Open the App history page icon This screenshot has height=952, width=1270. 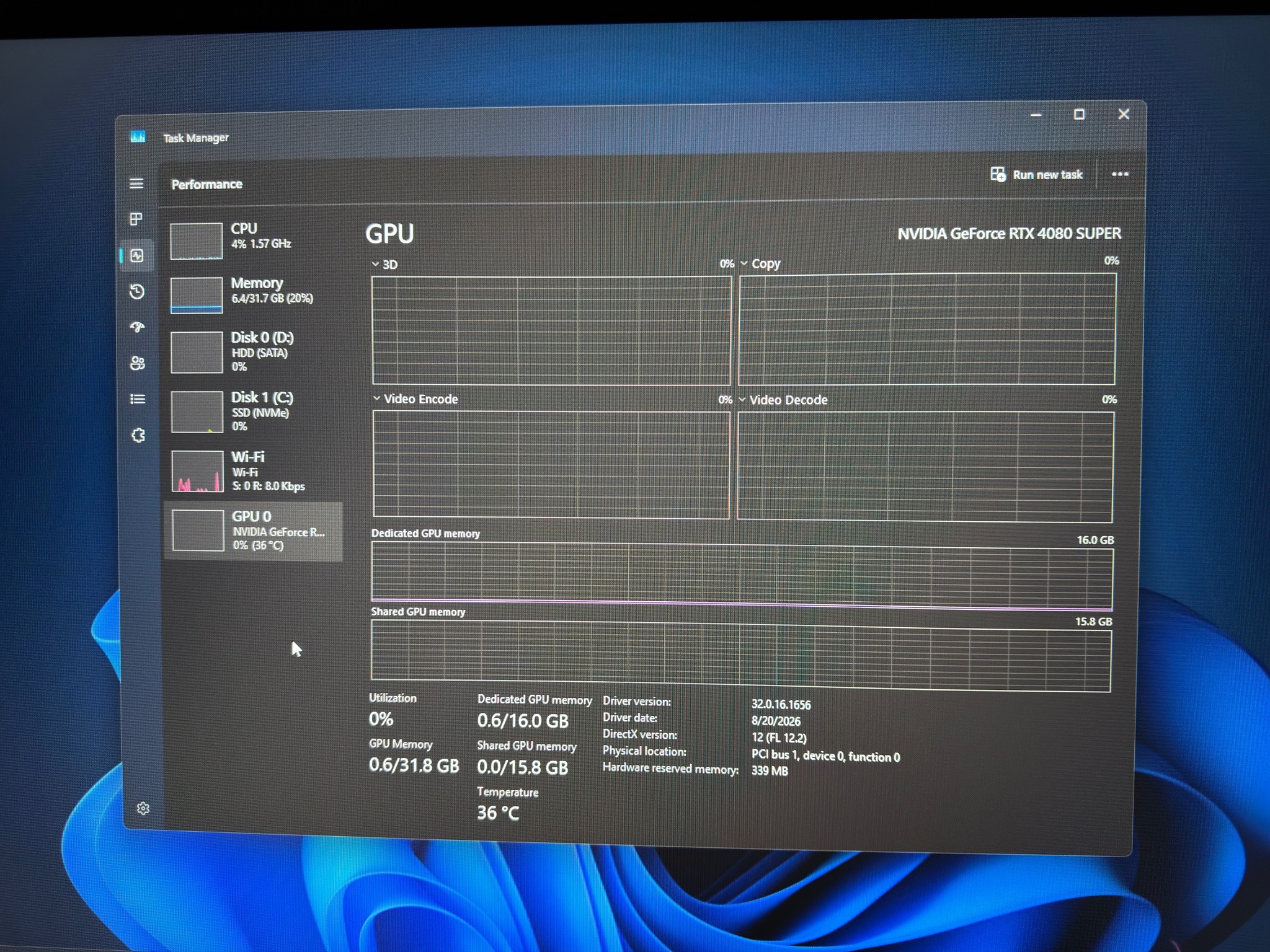tap(137, 291)
